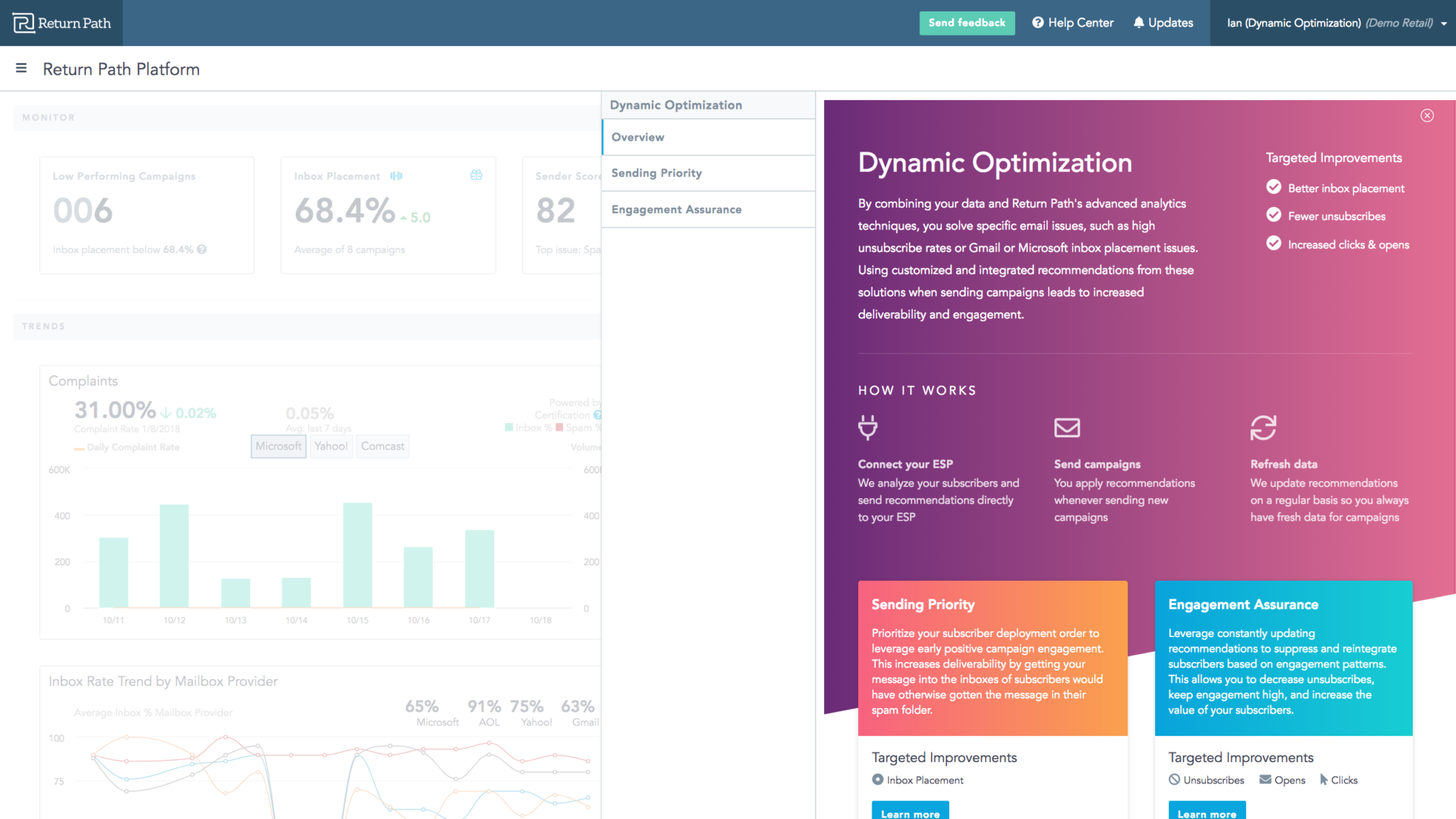Select the Sending Priority menu item

tap(708, 173)
